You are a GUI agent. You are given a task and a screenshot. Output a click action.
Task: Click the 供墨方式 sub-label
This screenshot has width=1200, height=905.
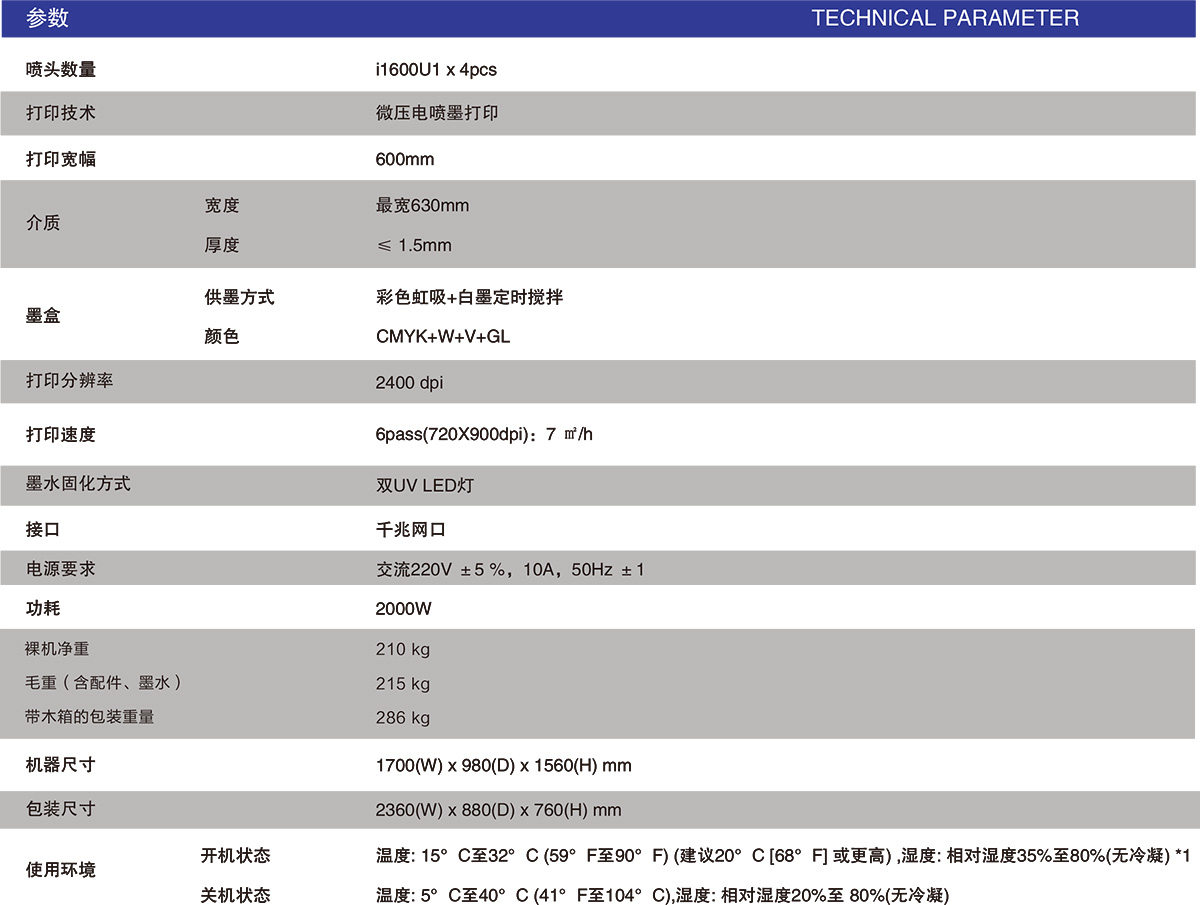(239, 297)
